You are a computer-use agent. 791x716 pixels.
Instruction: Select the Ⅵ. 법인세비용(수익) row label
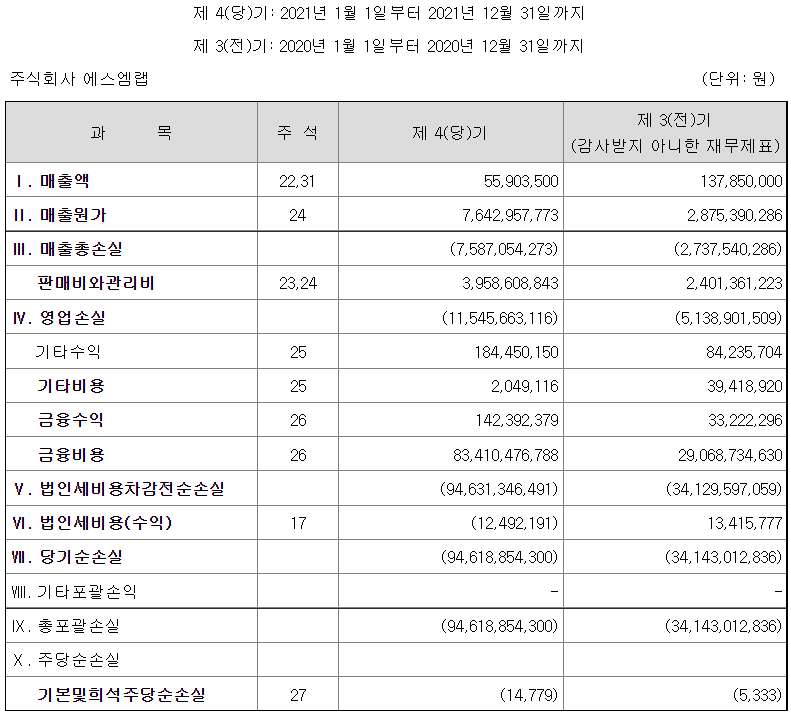coord(92,523)
